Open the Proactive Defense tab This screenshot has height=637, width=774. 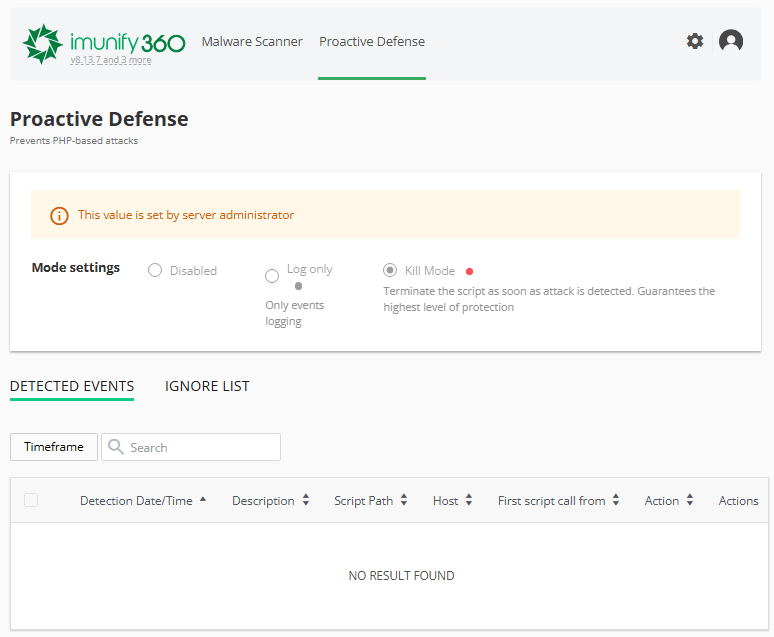[372, 41]
